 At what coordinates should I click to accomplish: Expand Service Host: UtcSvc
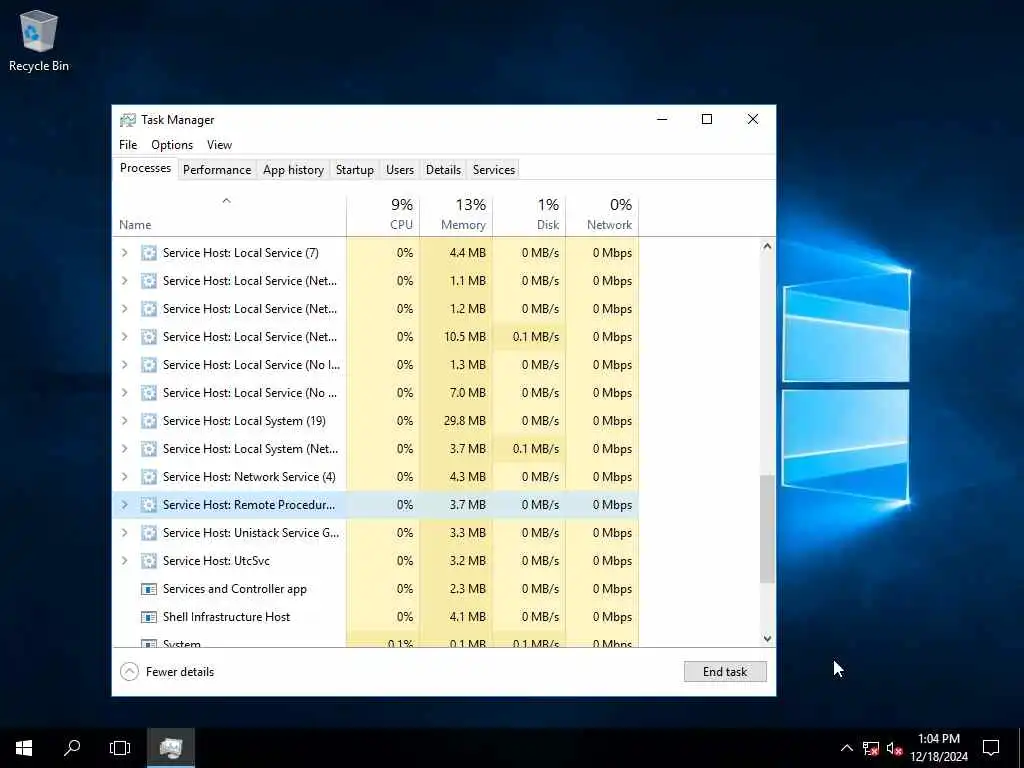[x=125, y=561]
